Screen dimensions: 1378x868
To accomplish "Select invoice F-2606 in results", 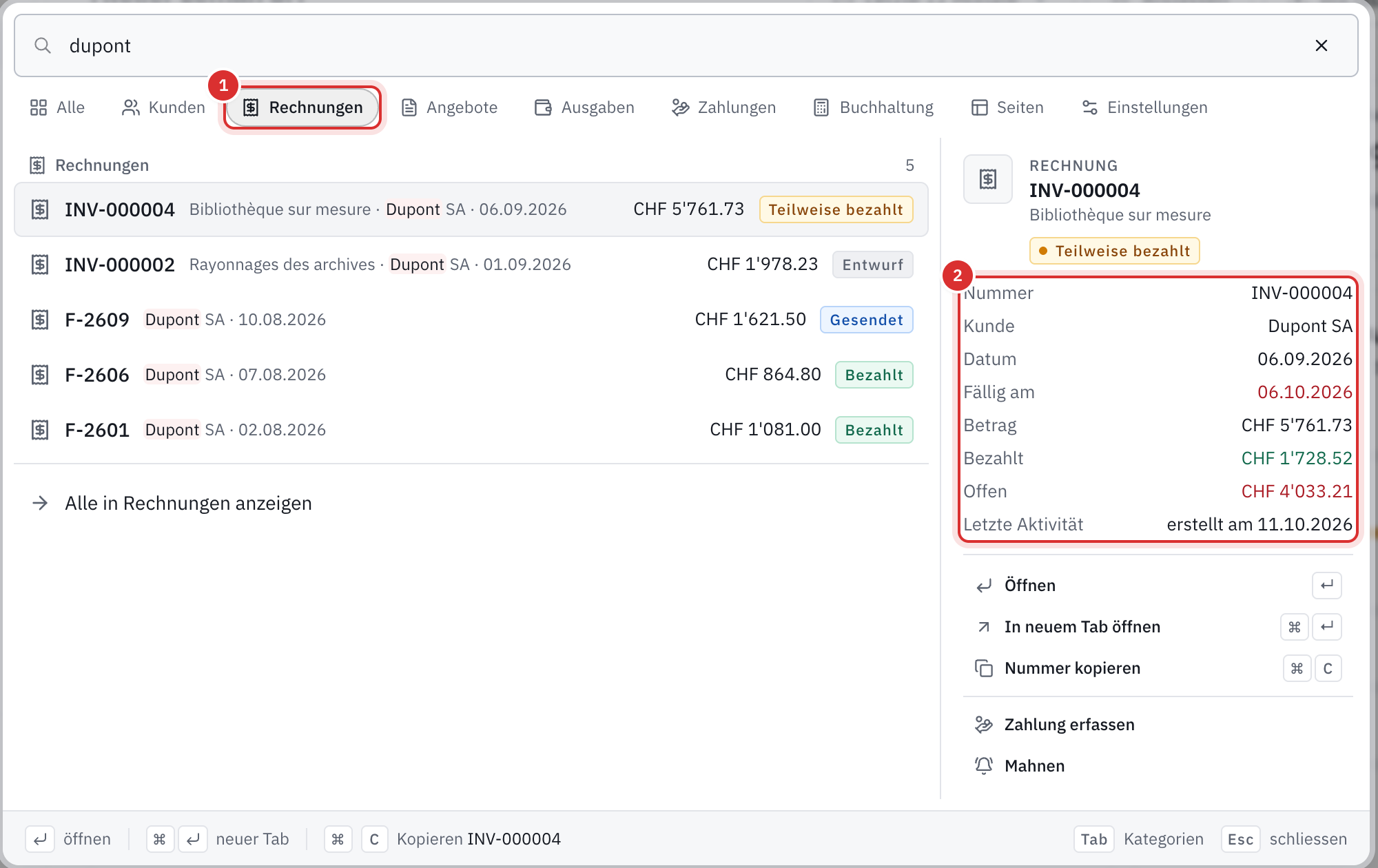I will [471, 375].
